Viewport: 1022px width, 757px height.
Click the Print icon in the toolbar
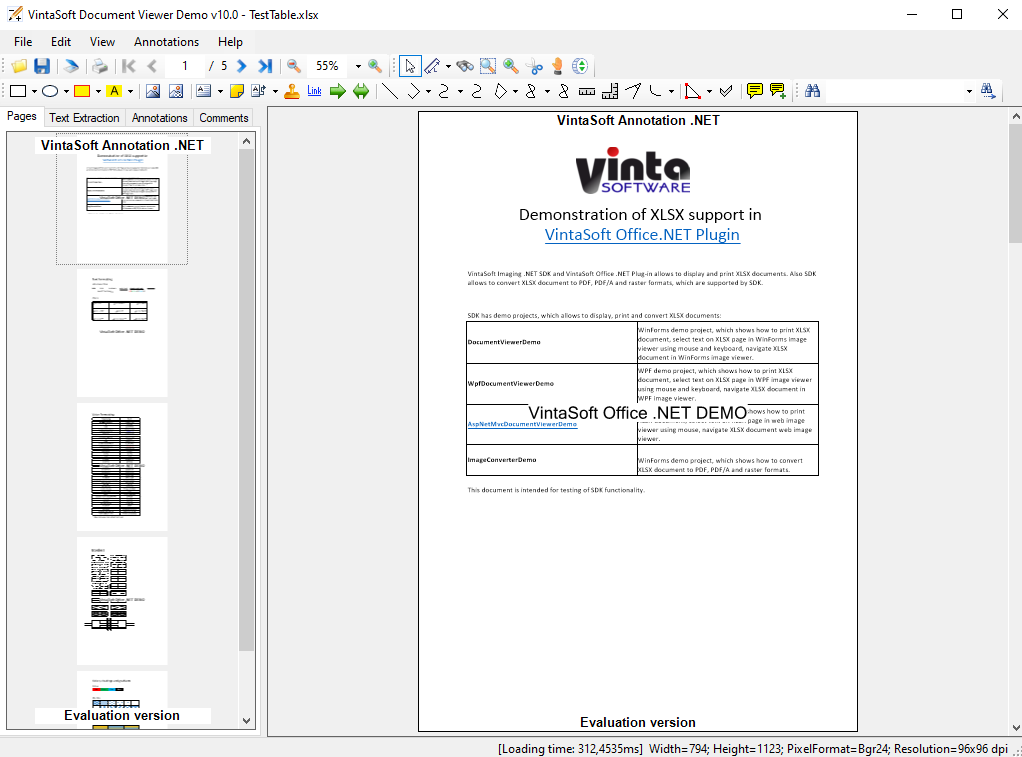[100, 66]
